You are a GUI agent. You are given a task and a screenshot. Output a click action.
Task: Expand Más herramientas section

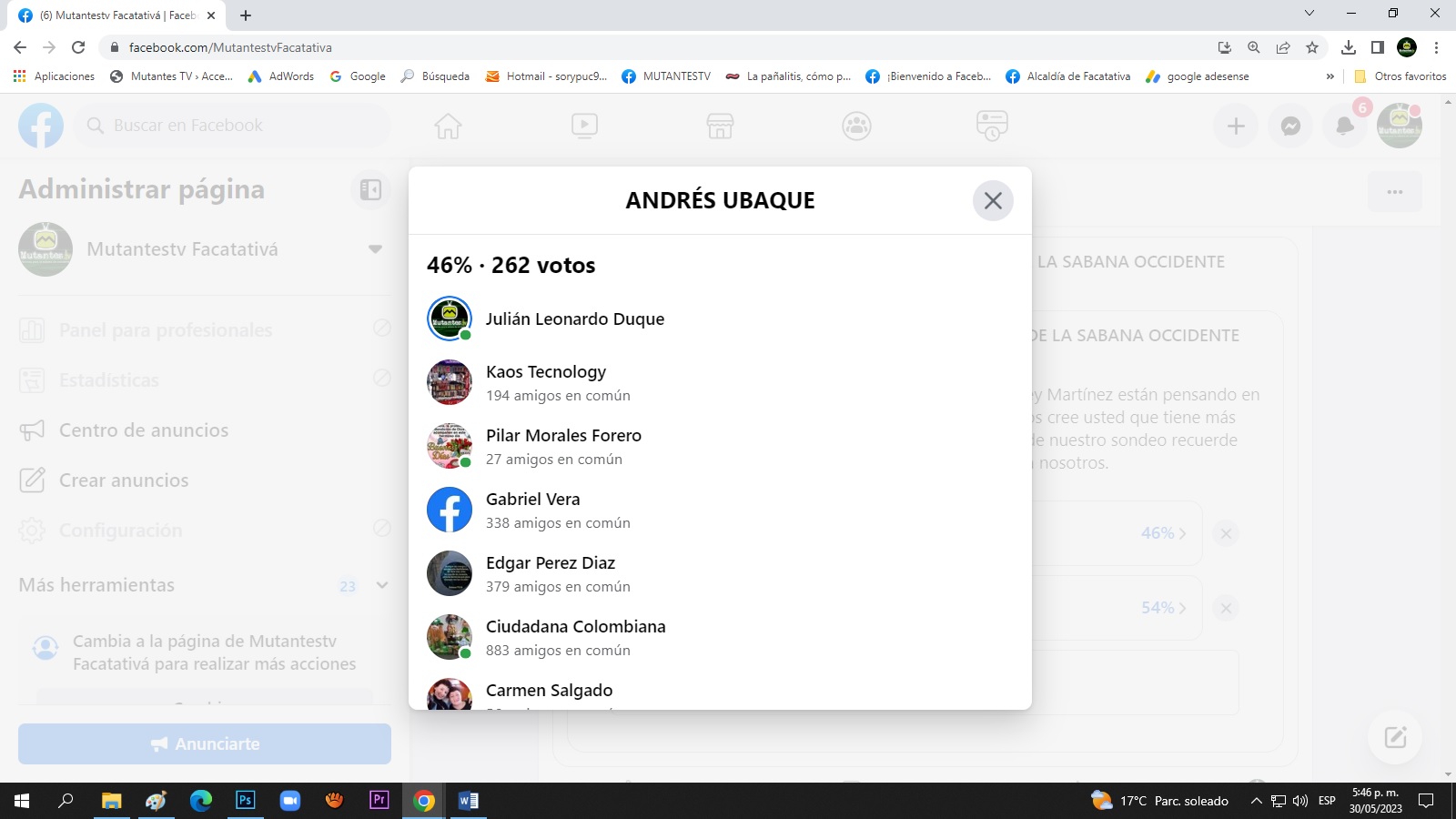coord(382,585)
